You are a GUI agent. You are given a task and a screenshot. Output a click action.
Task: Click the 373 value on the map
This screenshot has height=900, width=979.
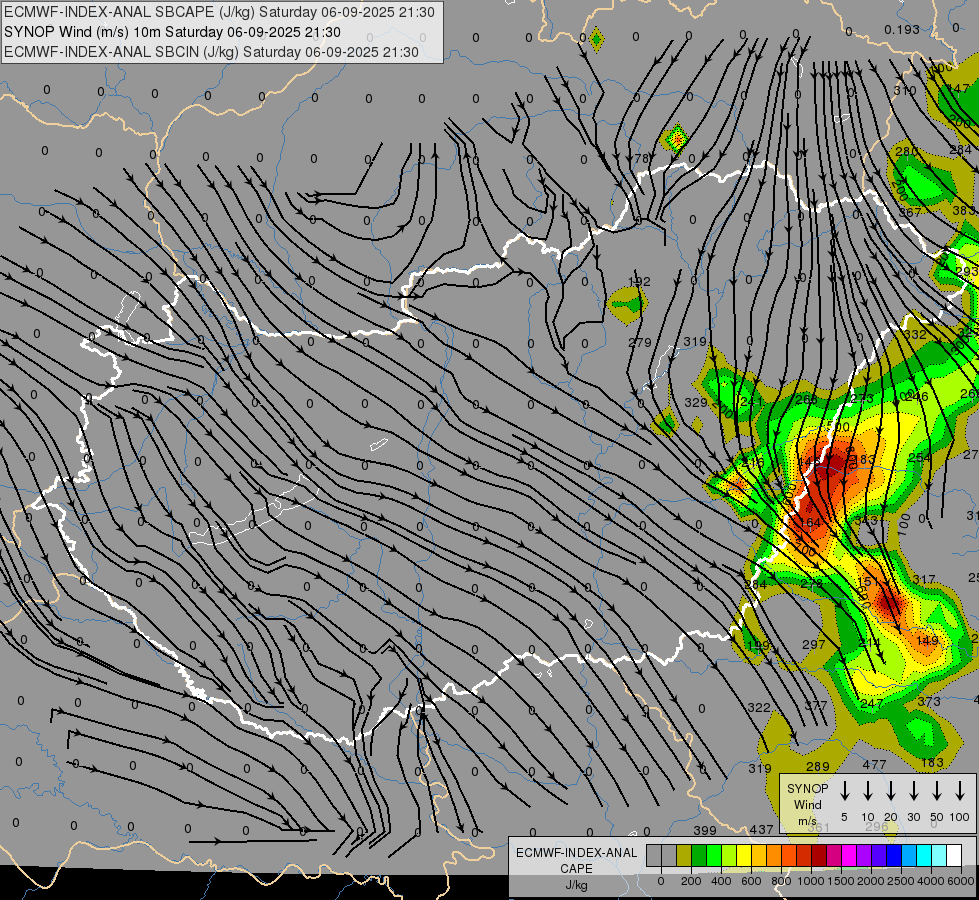[x=928, y=701]
